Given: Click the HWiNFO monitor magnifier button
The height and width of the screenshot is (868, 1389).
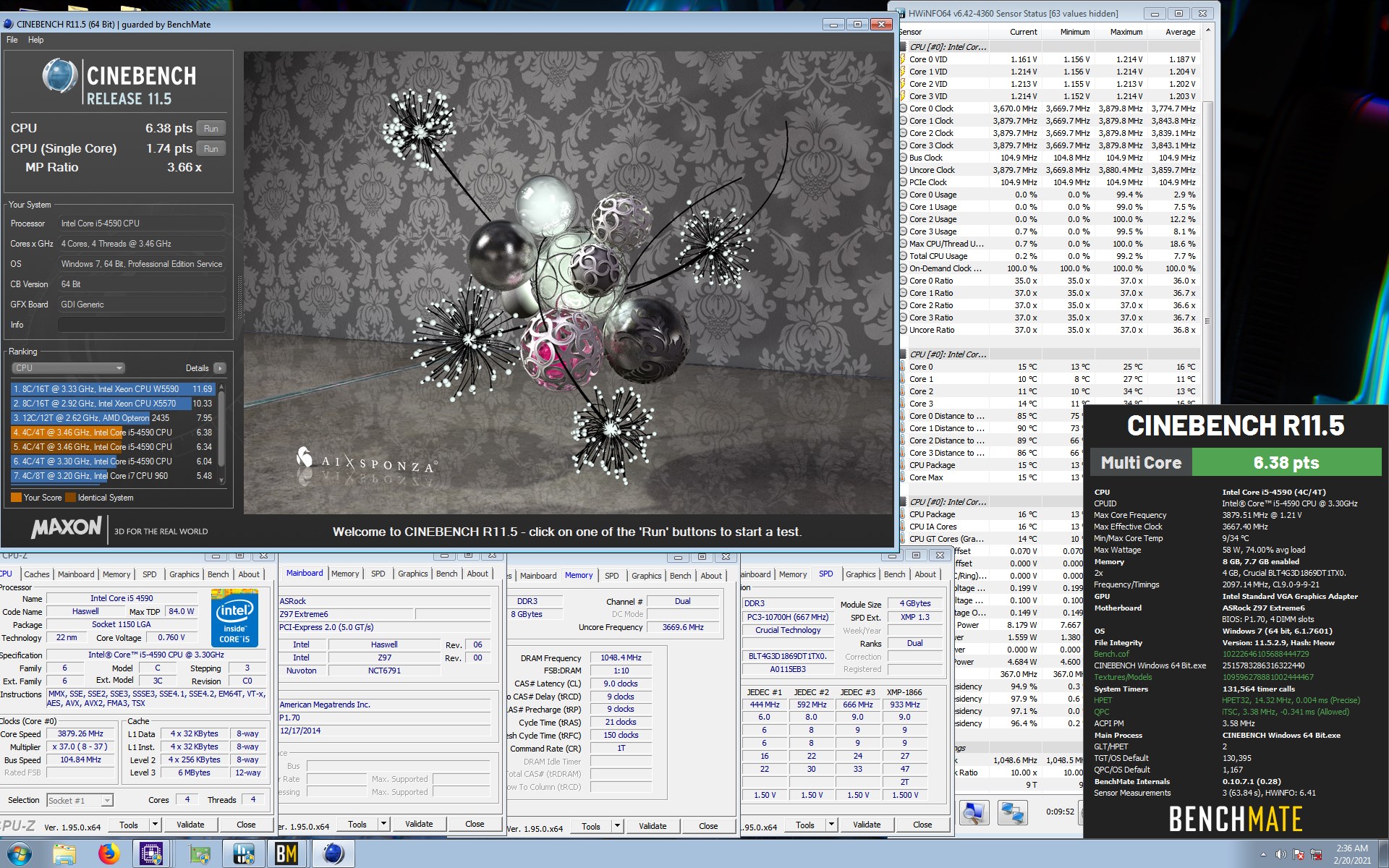Looking at the screenshot, I should pyautogui.click(x=974, y=812).
